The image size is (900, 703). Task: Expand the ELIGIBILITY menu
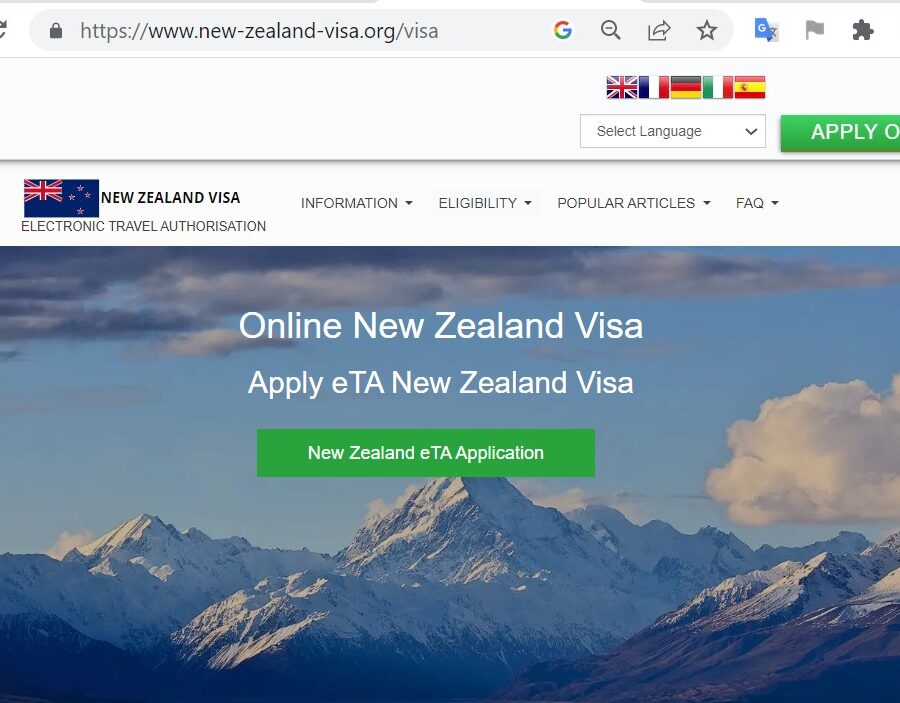click(x=485, y=203)
